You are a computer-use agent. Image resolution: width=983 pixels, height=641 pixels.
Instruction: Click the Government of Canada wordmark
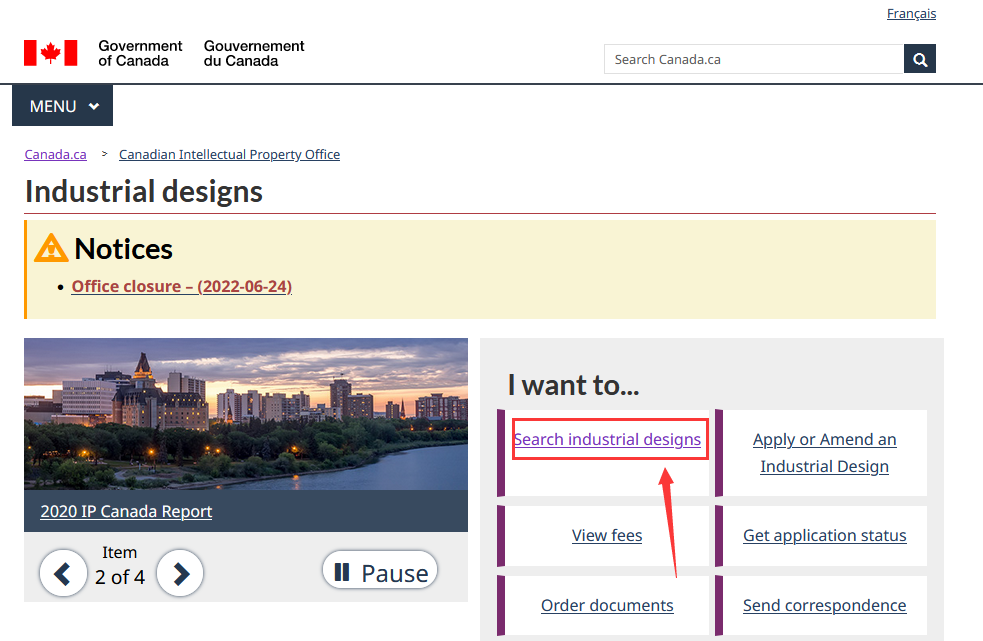click(x=140, y=53)
